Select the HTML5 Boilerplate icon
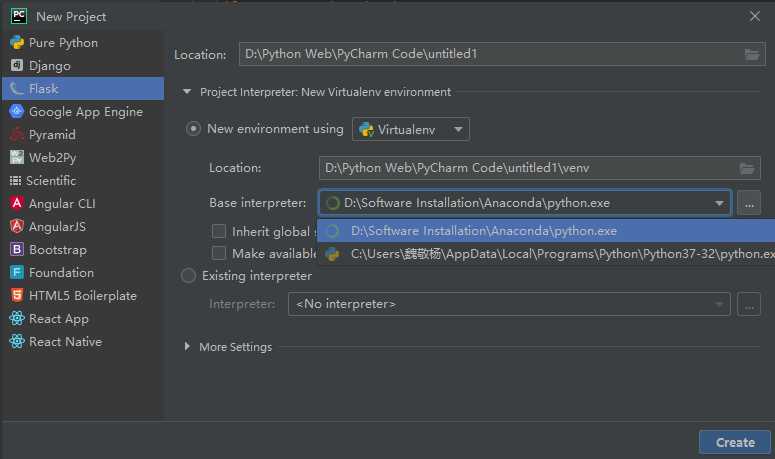Viewport: 775px width, 459px height. tap(16, 296)
